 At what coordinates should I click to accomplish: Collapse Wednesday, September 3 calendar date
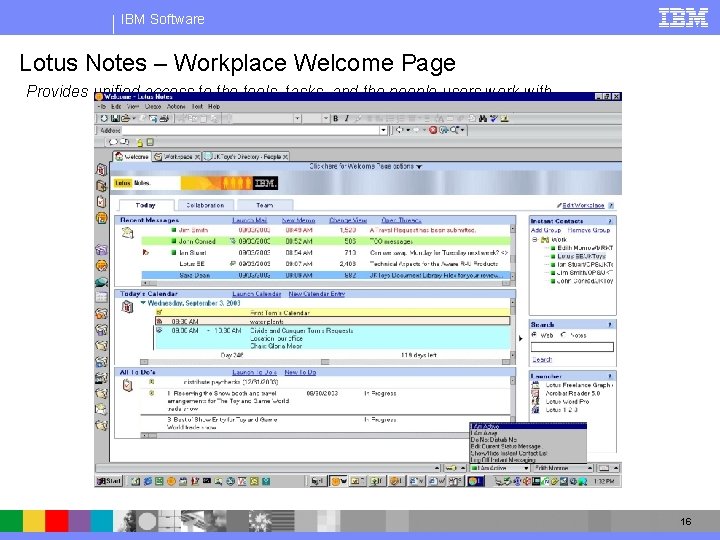pyautogui.click(x=143, y=303)
